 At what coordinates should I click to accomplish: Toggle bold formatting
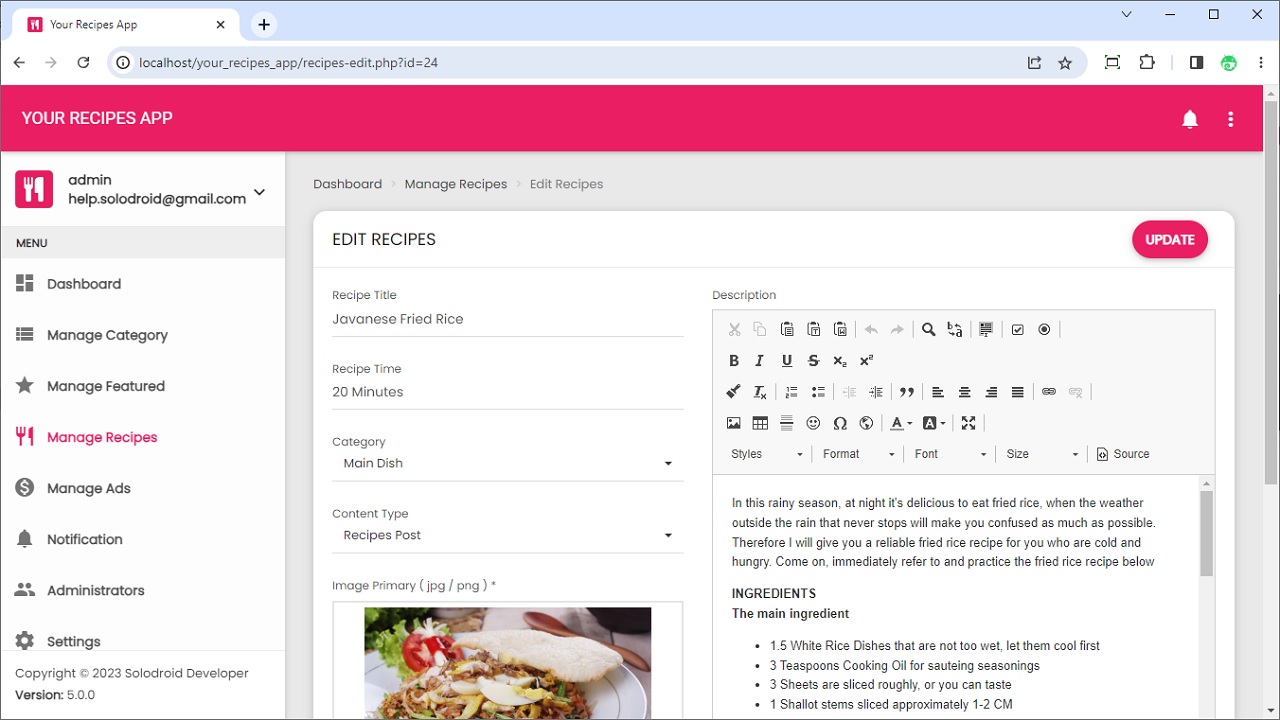pyautogui.click(x=733, y=360)
